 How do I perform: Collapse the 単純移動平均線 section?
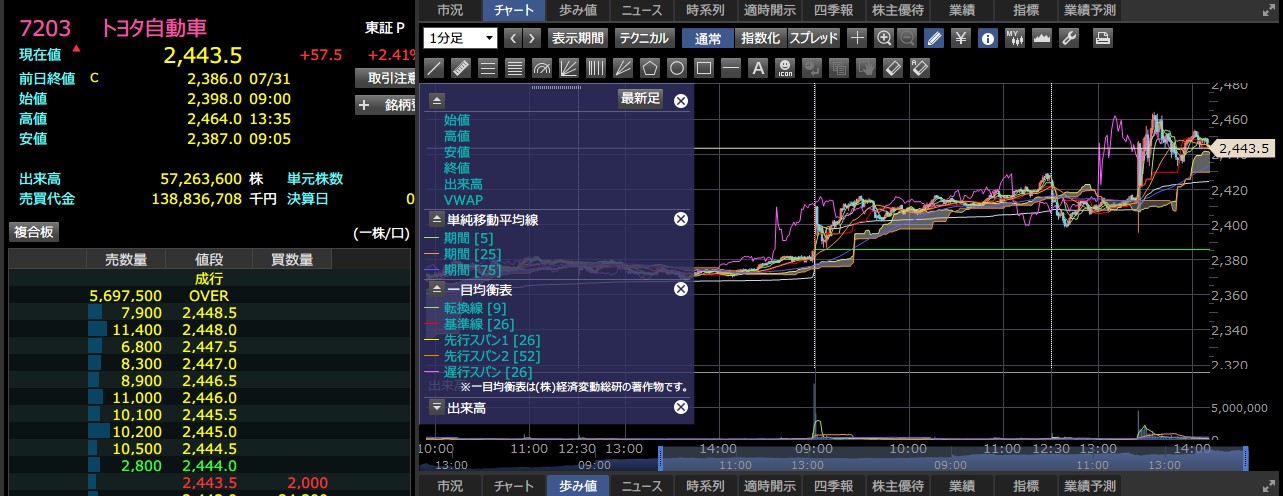coord(437,219)
